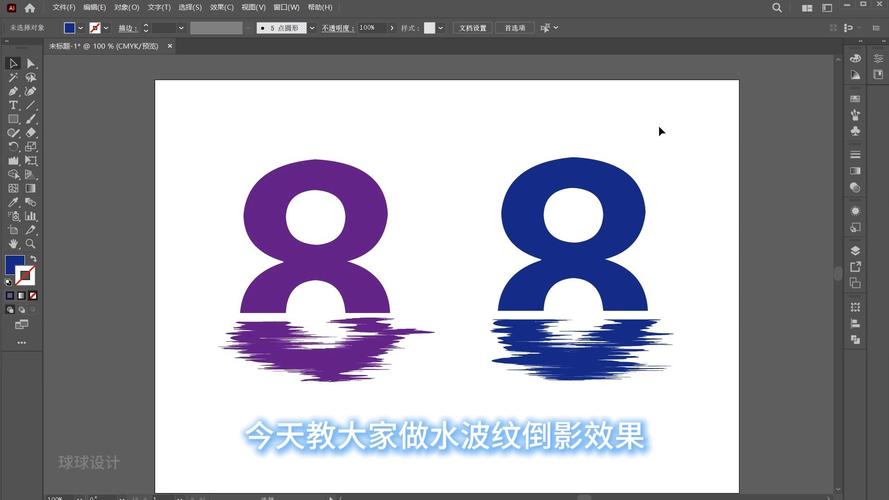
Task: Go to the Home screen icon
Action: (x=29, y=7)
